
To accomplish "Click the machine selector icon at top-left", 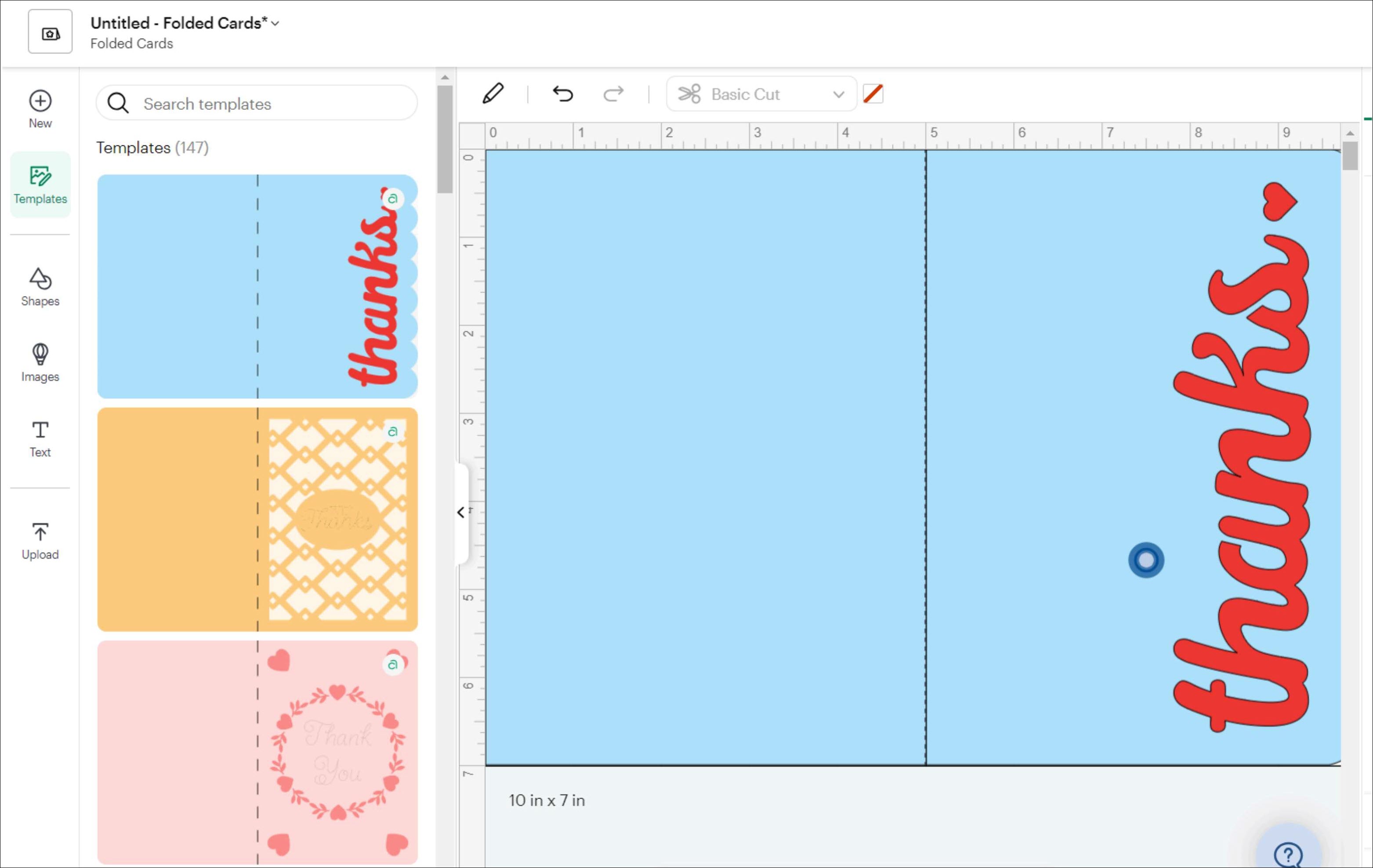I will pyautogui.click(x=50, y=32).
